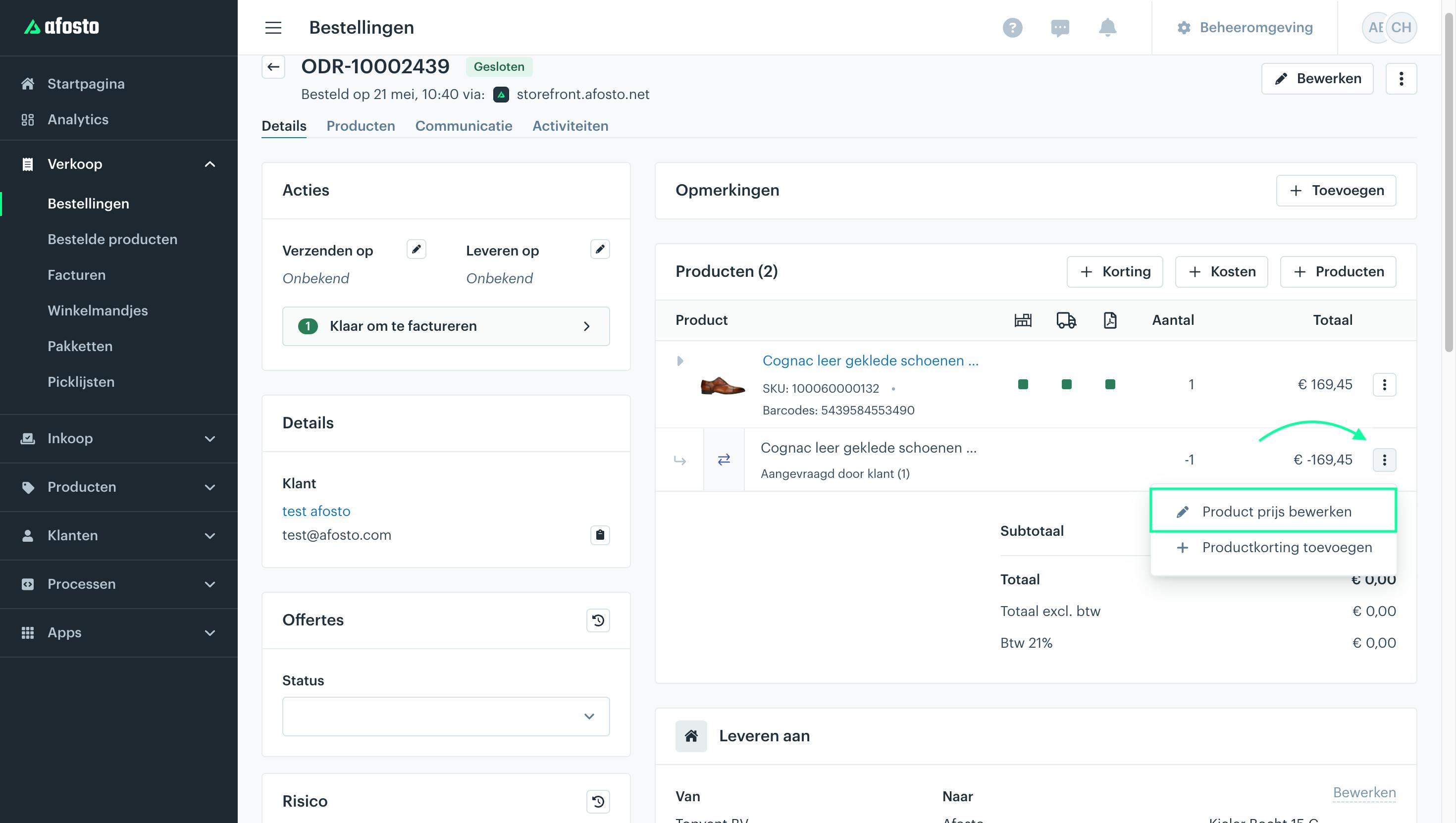
Task: Refresh the Offertes history icon
Action: [598, 620]
